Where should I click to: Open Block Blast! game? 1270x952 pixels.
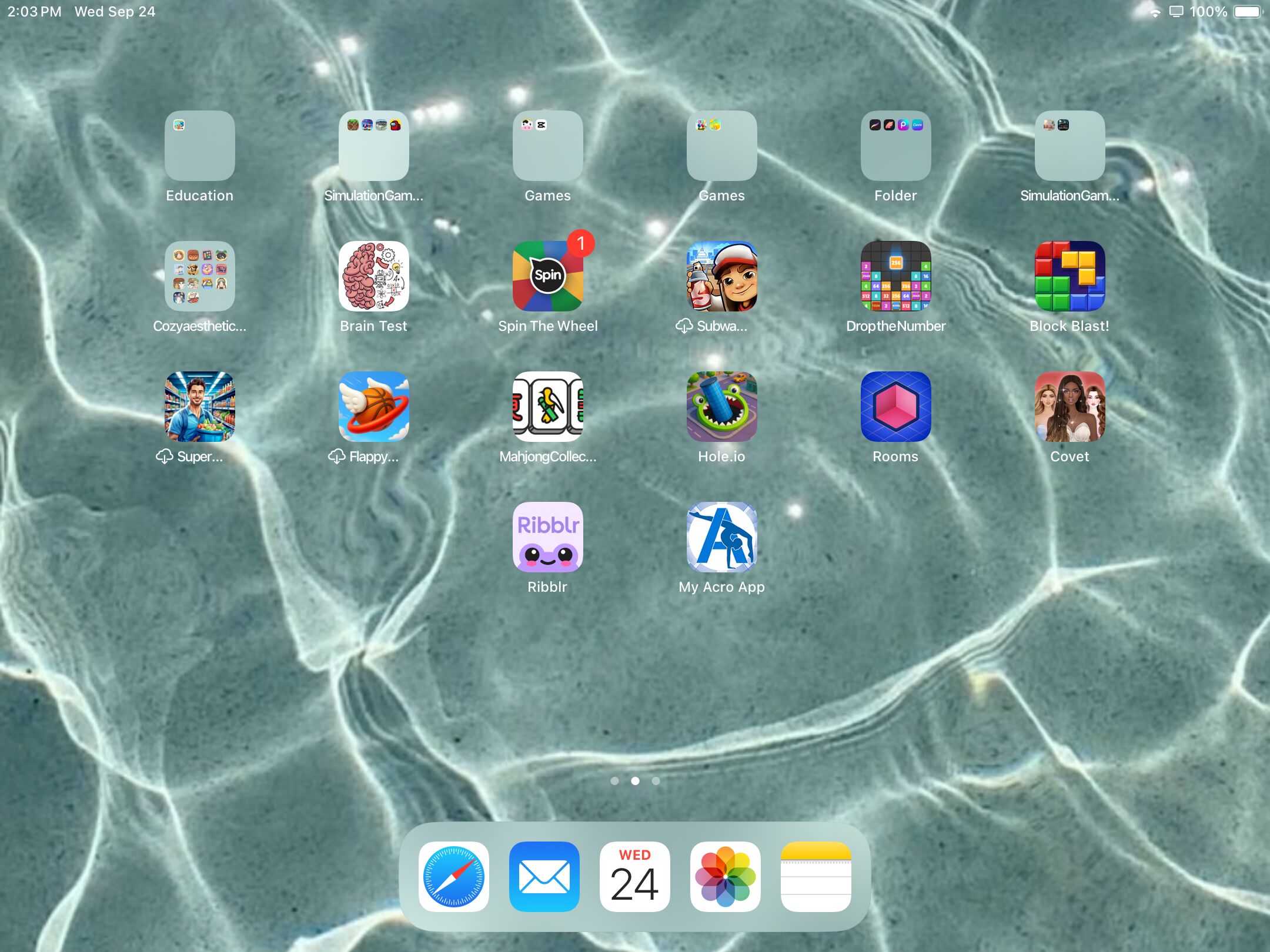pos(1070,276)
